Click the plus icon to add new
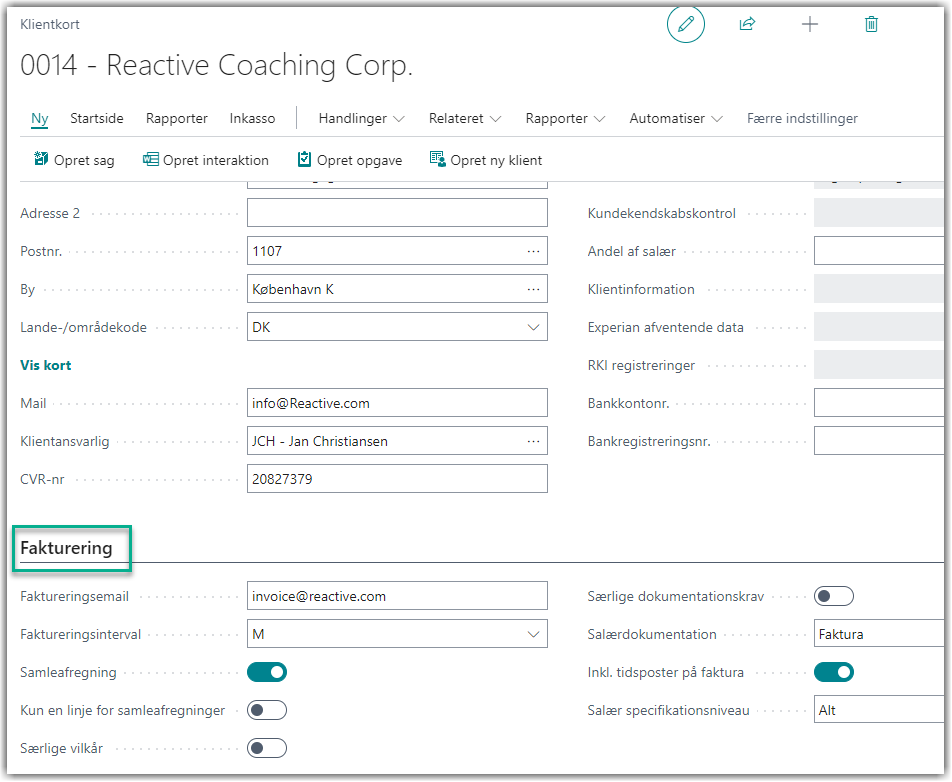Screen dimensions: 952x782 point(810,25)
